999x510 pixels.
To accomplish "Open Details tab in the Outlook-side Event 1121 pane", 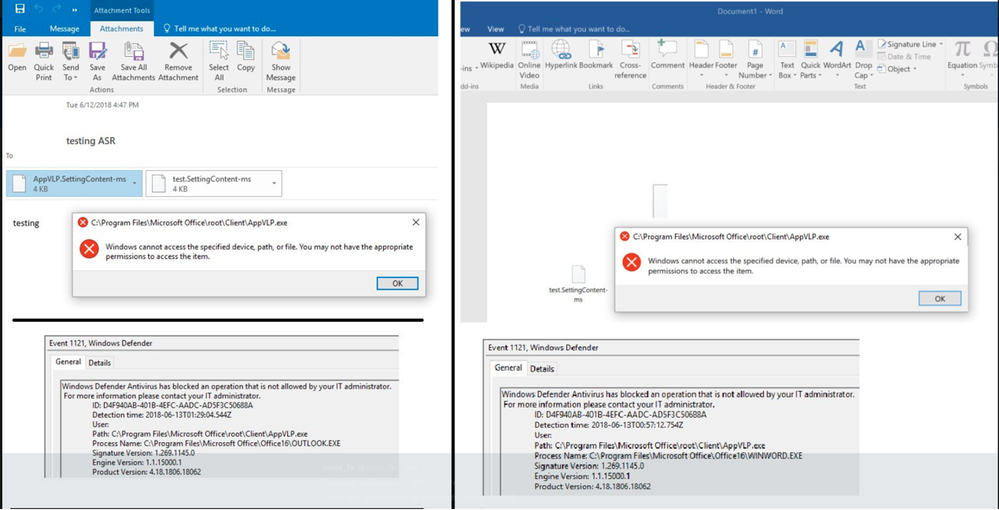I will tap(99, 363).
